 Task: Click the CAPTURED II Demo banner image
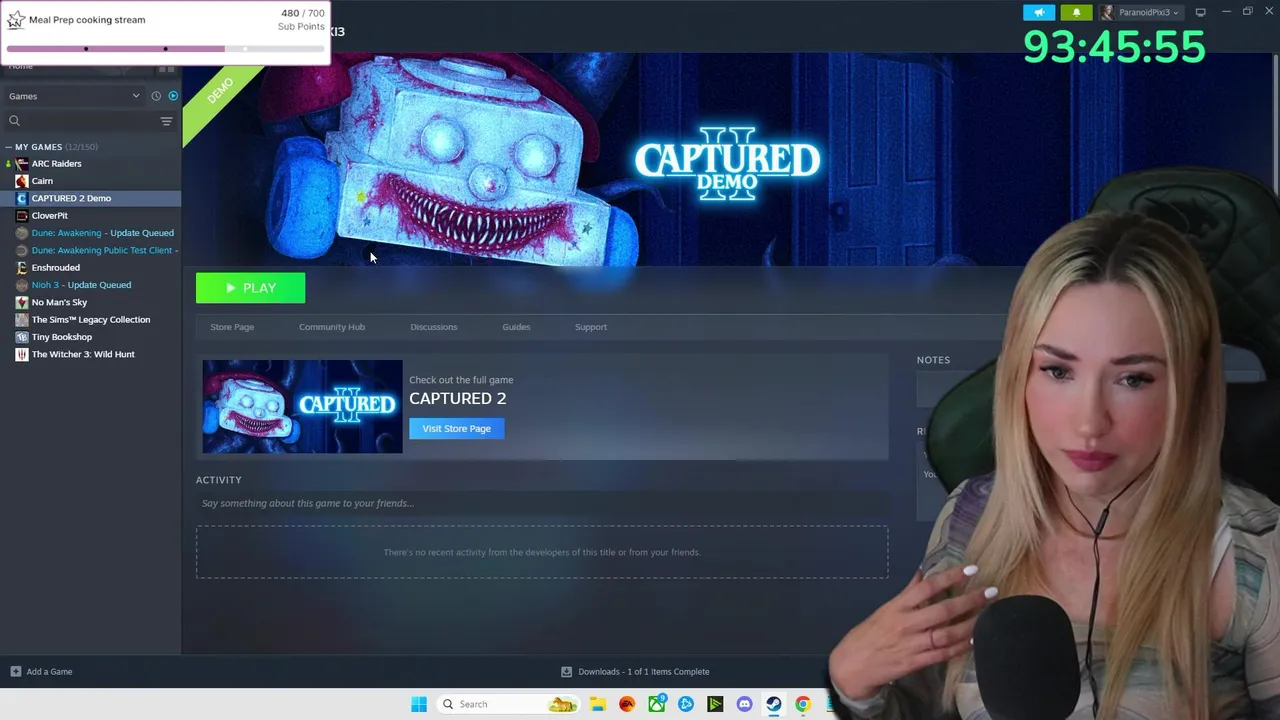[x=727, y=160]
